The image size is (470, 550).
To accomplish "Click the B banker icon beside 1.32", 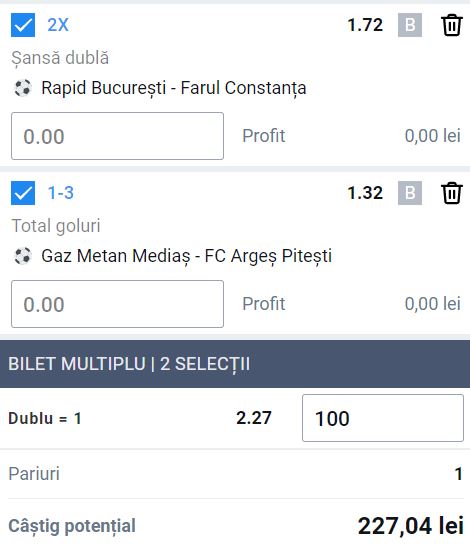I will [410, 193].
